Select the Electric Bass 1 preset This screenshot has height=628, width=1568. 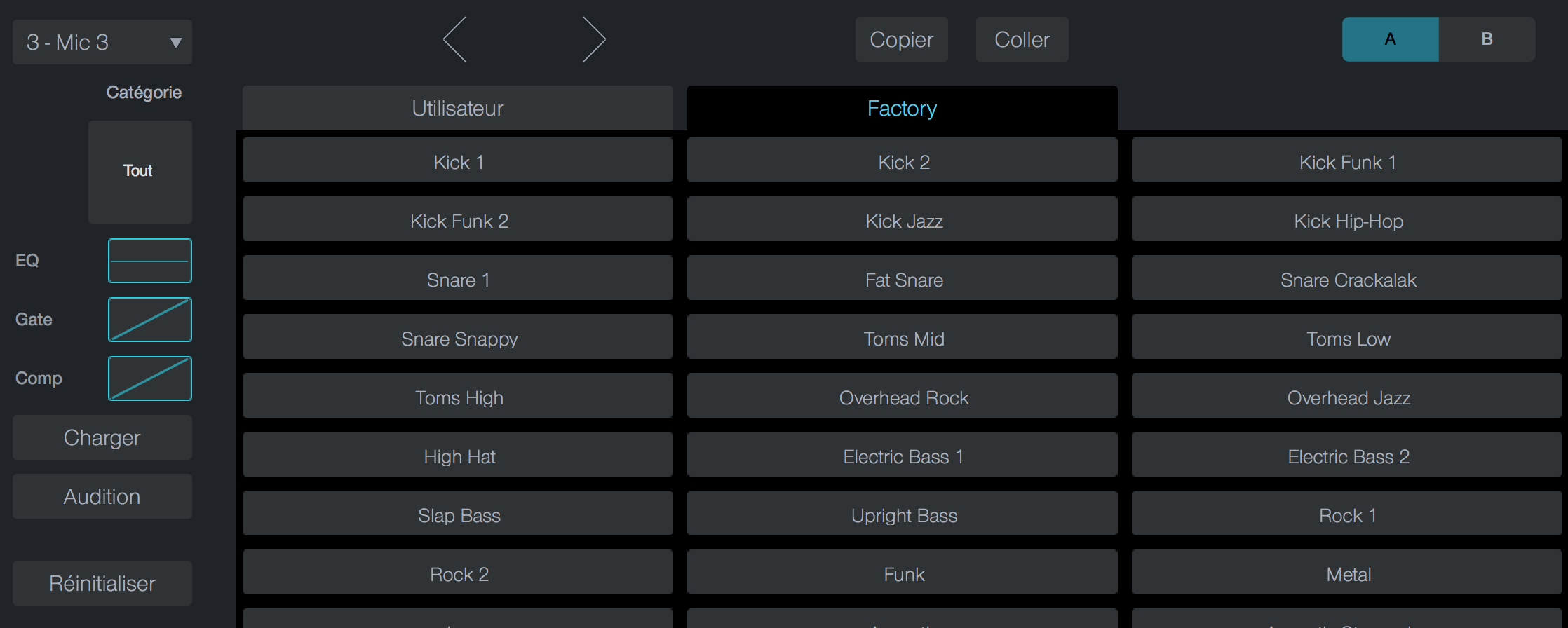pos(903,454)
